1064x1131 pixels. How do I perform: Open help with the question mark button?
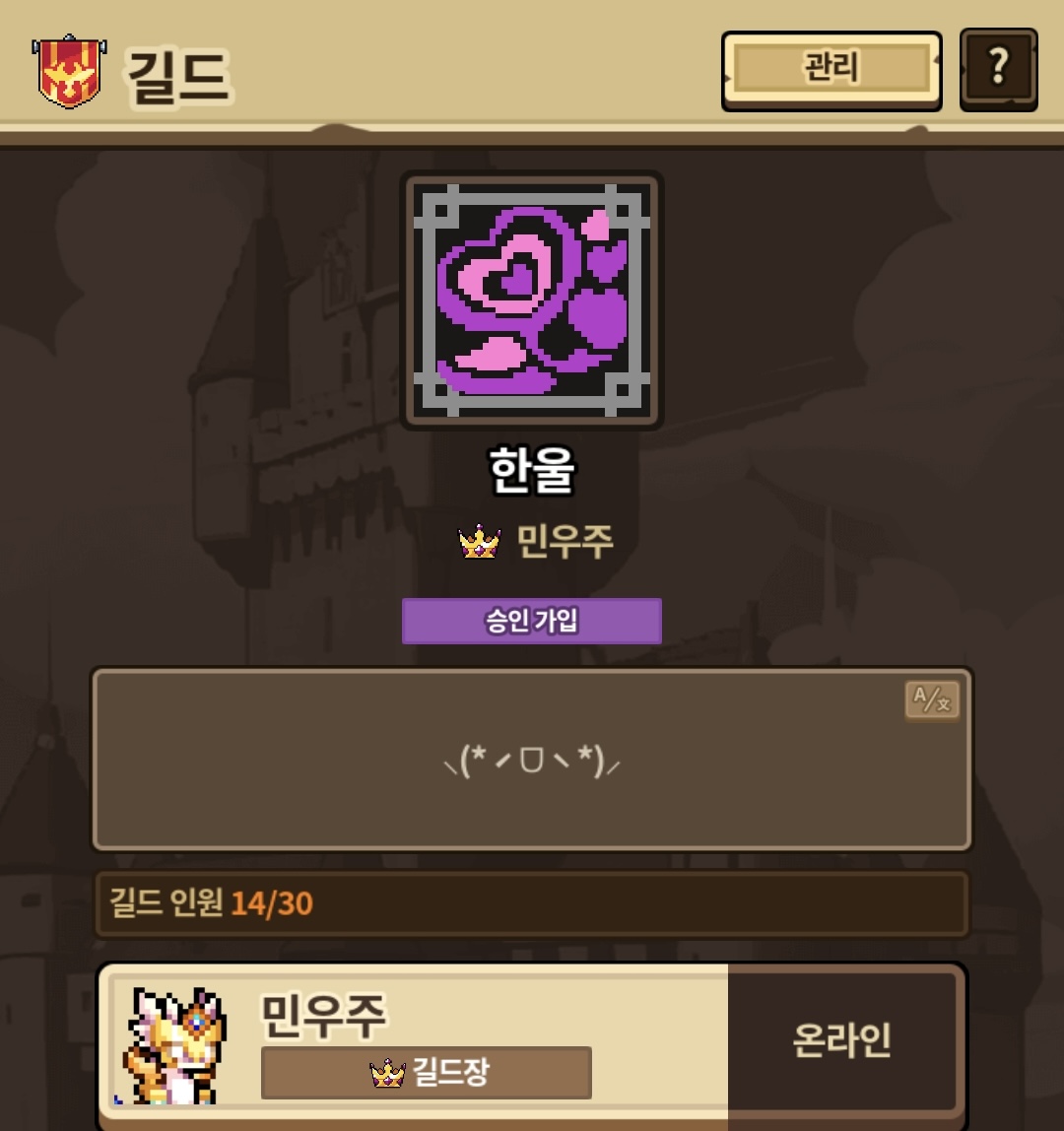click(x=998, y=70)
